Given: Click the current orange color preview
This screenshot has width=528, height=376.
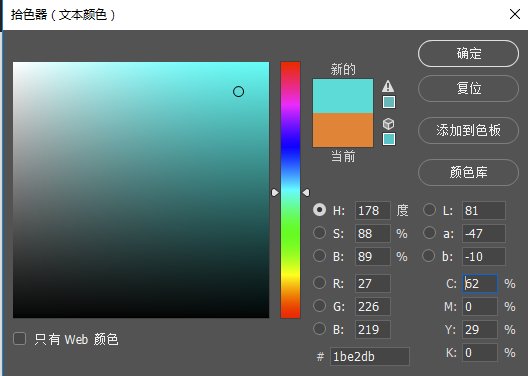Looking at the screenshot, I should pos(343,130).
